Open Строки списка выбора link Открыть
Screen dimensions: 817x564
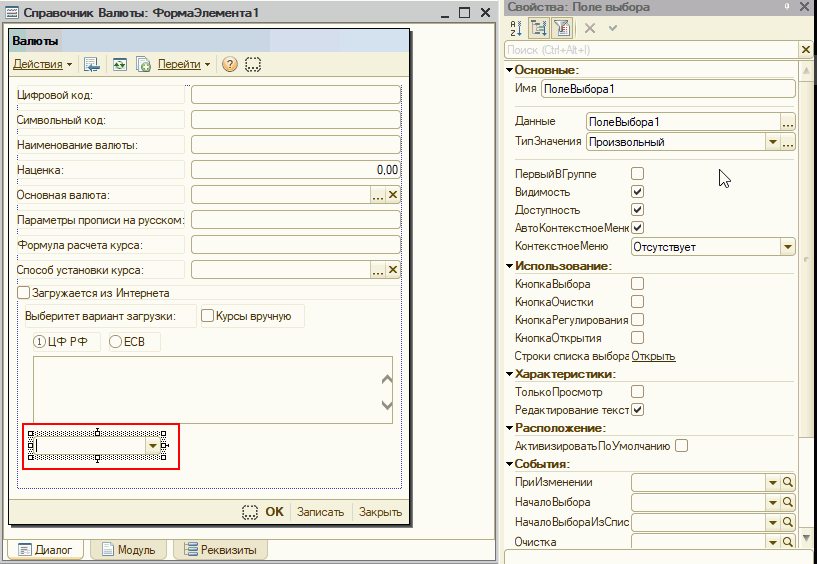point(653,356)
